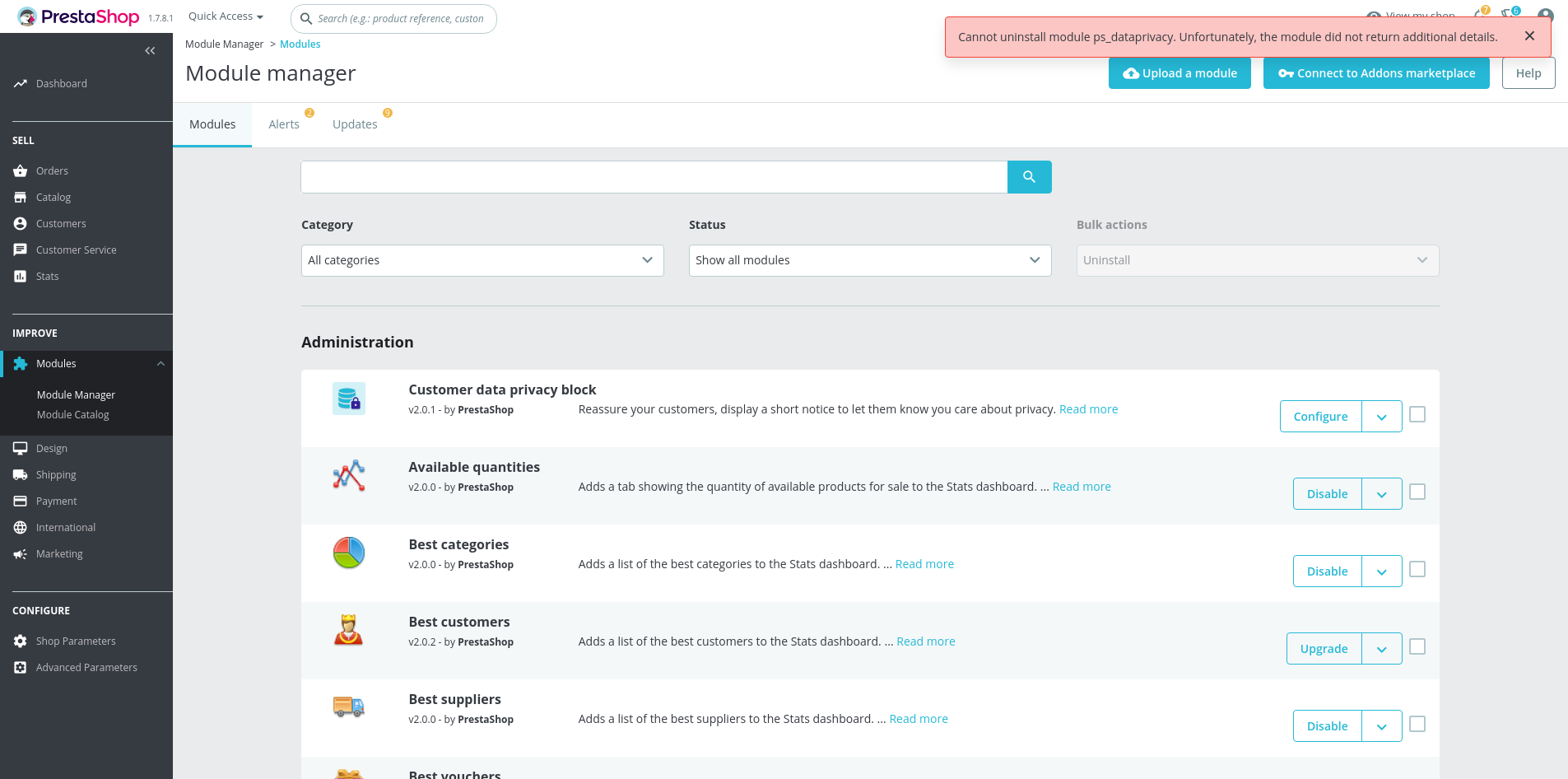Switch to the Alerts tab
The width and height of the screenshot is (1568, 779).
[x=284, y=124]
